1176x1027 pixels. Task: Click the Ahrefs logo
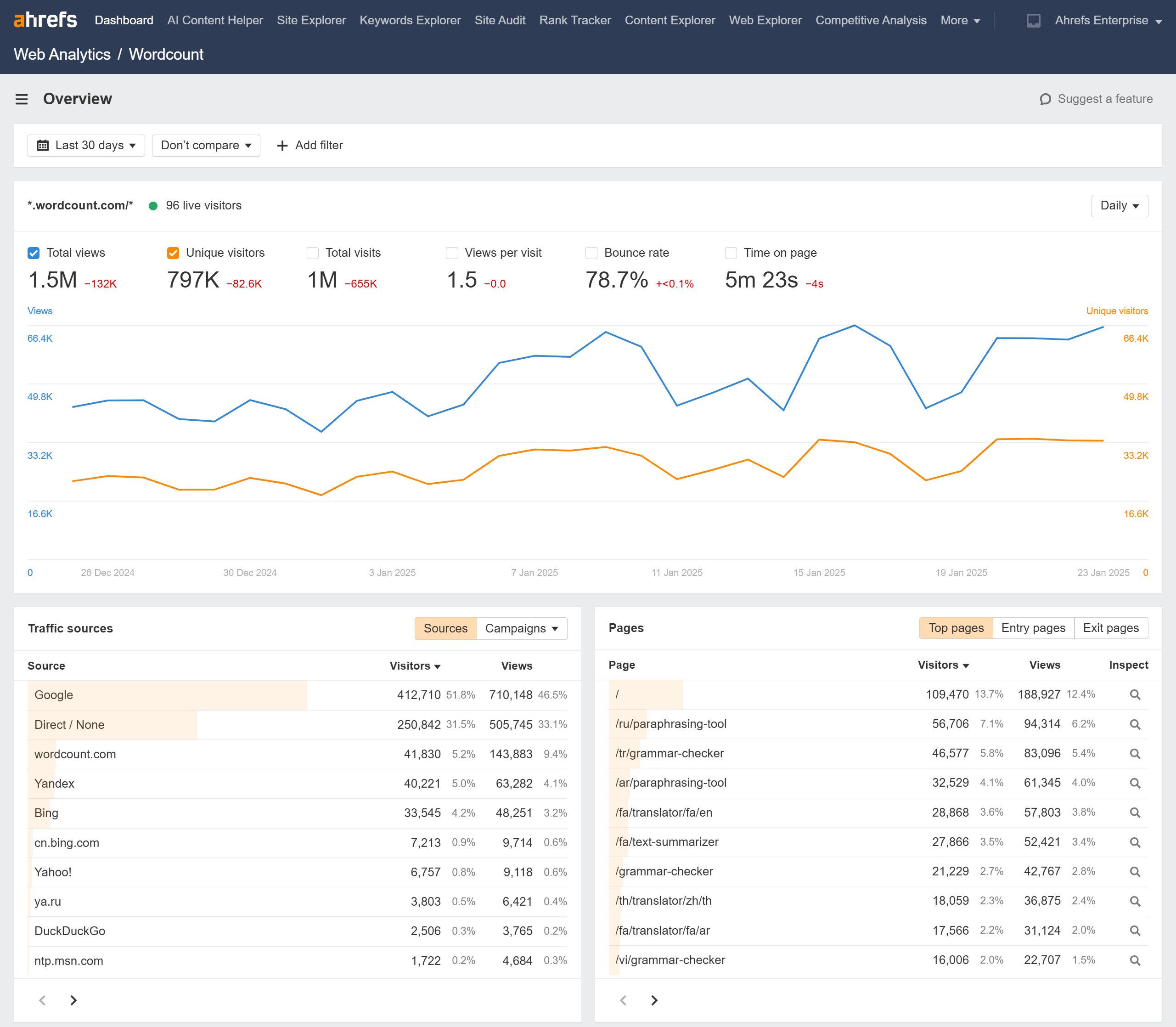45,19
